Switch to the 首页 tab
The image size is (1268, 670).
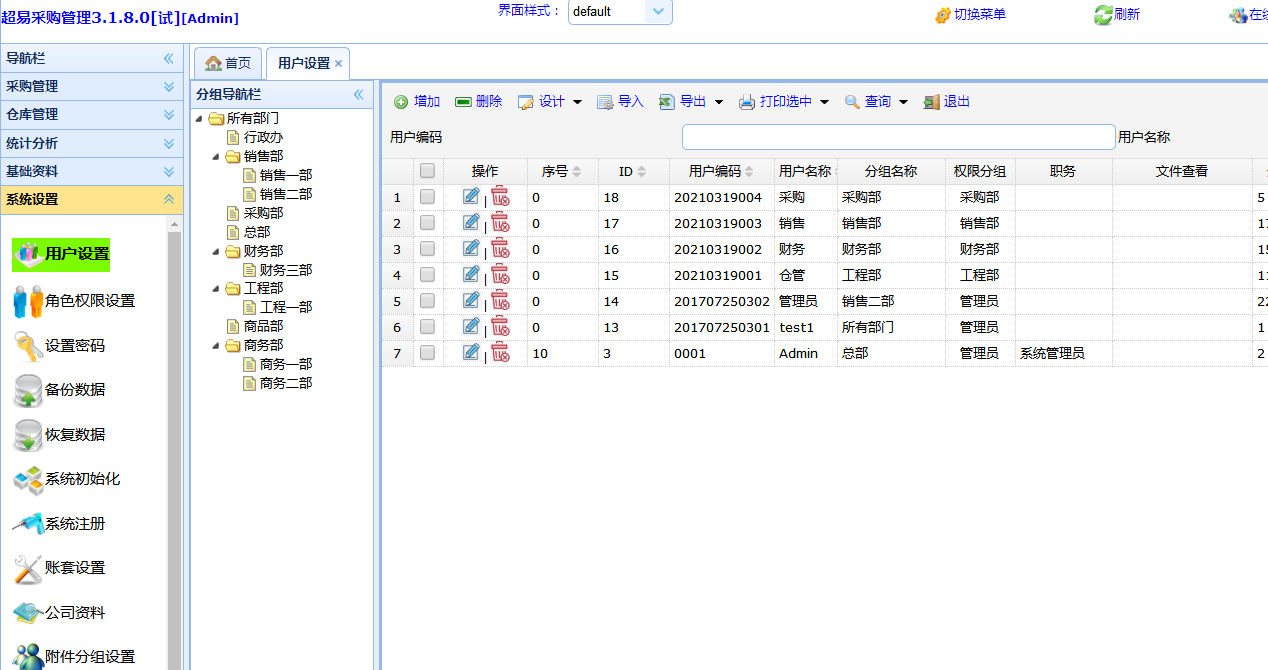click(228, 63)
